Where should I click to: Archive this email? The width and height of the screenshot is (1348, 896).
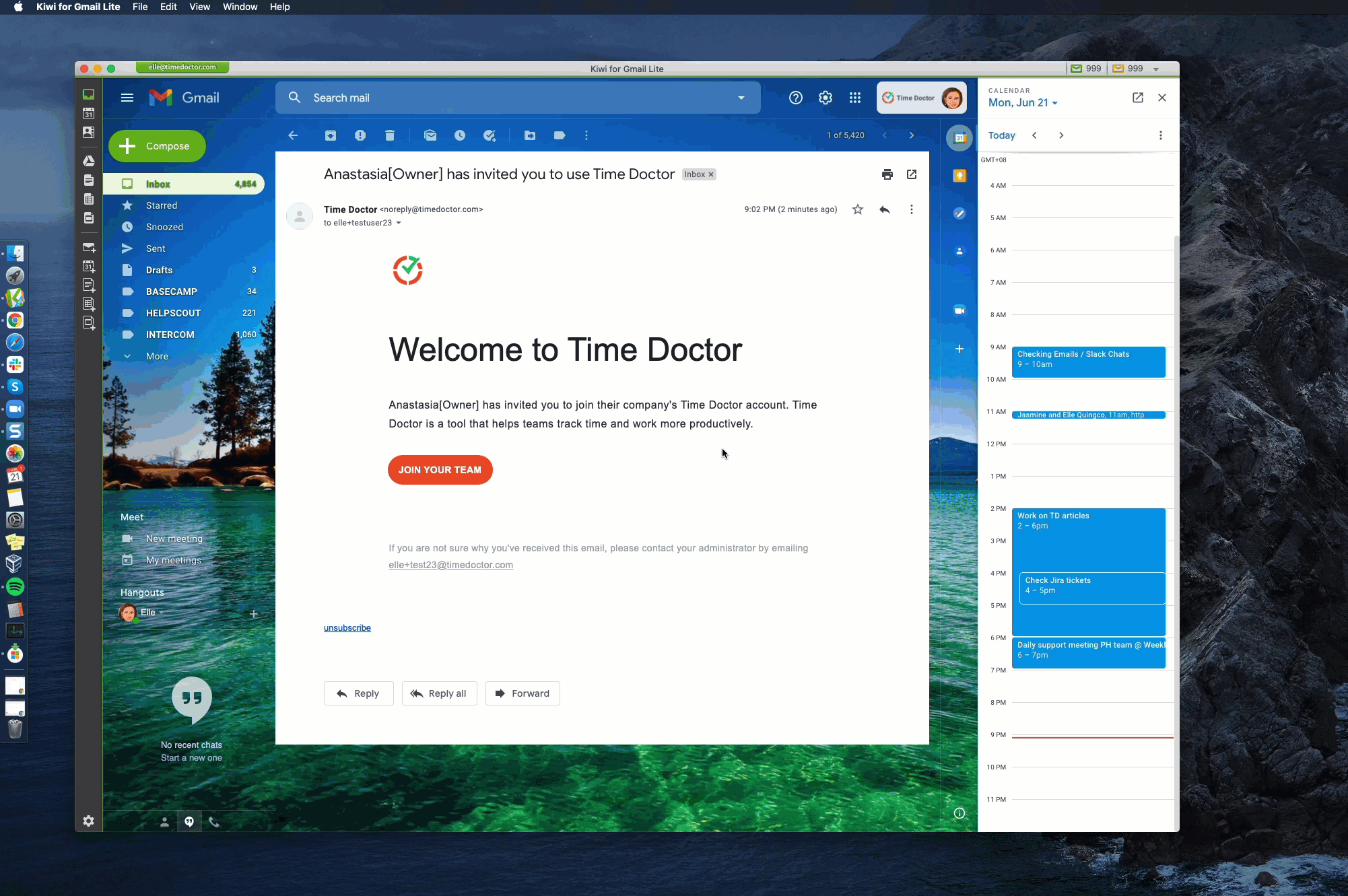tap(331, 135)
